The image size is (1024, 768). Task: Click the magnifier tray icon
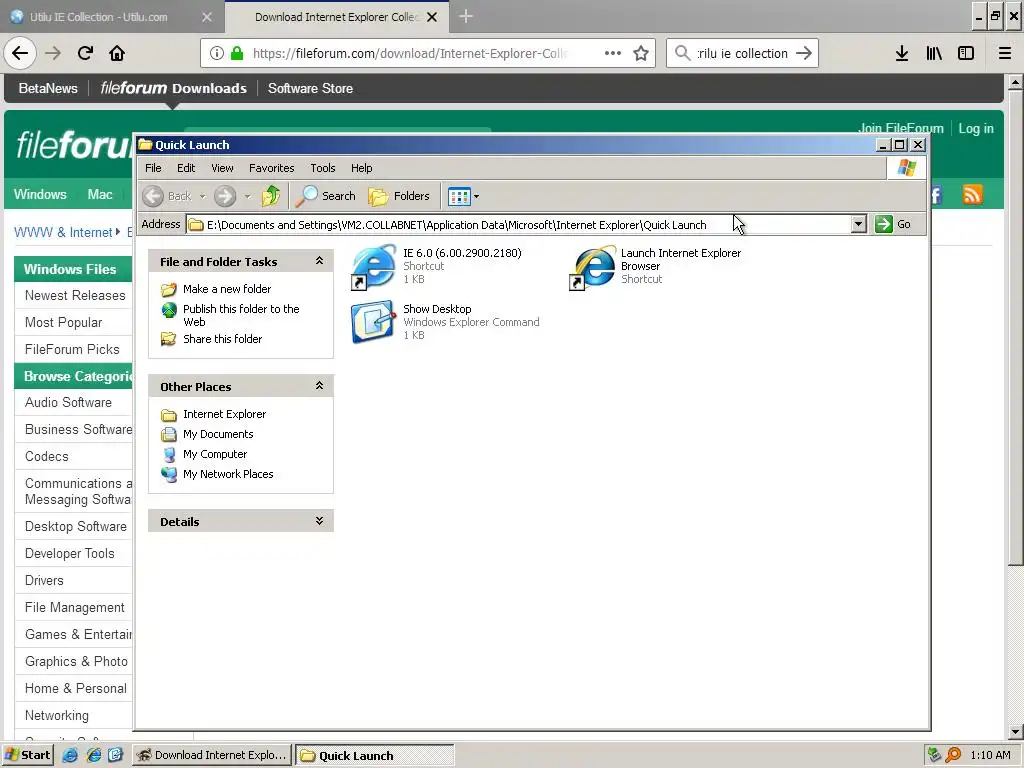[x=953, y=755]
